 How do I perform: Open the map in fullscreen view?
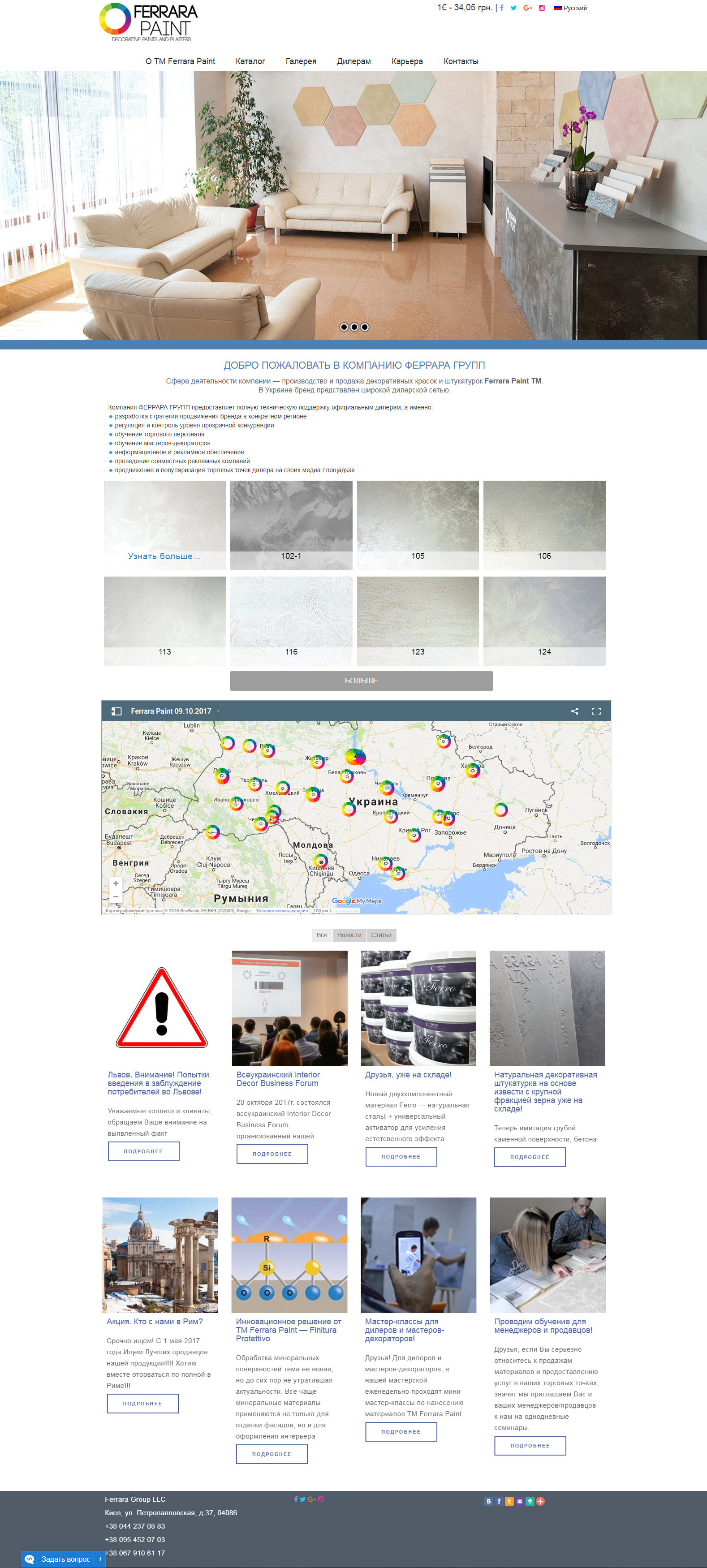tap(597, 711)
